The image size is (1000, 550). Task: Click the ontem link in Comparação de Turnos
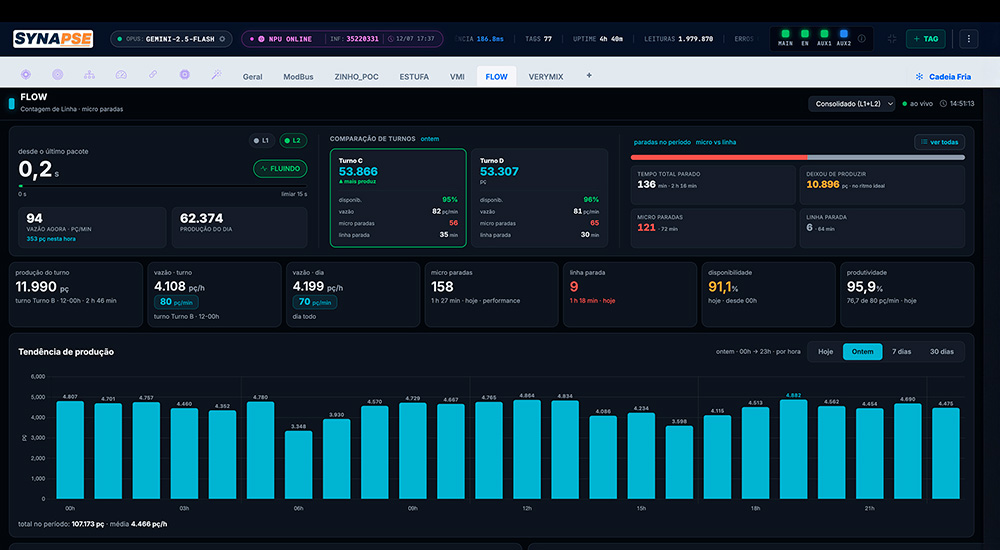tap(429, 138)
